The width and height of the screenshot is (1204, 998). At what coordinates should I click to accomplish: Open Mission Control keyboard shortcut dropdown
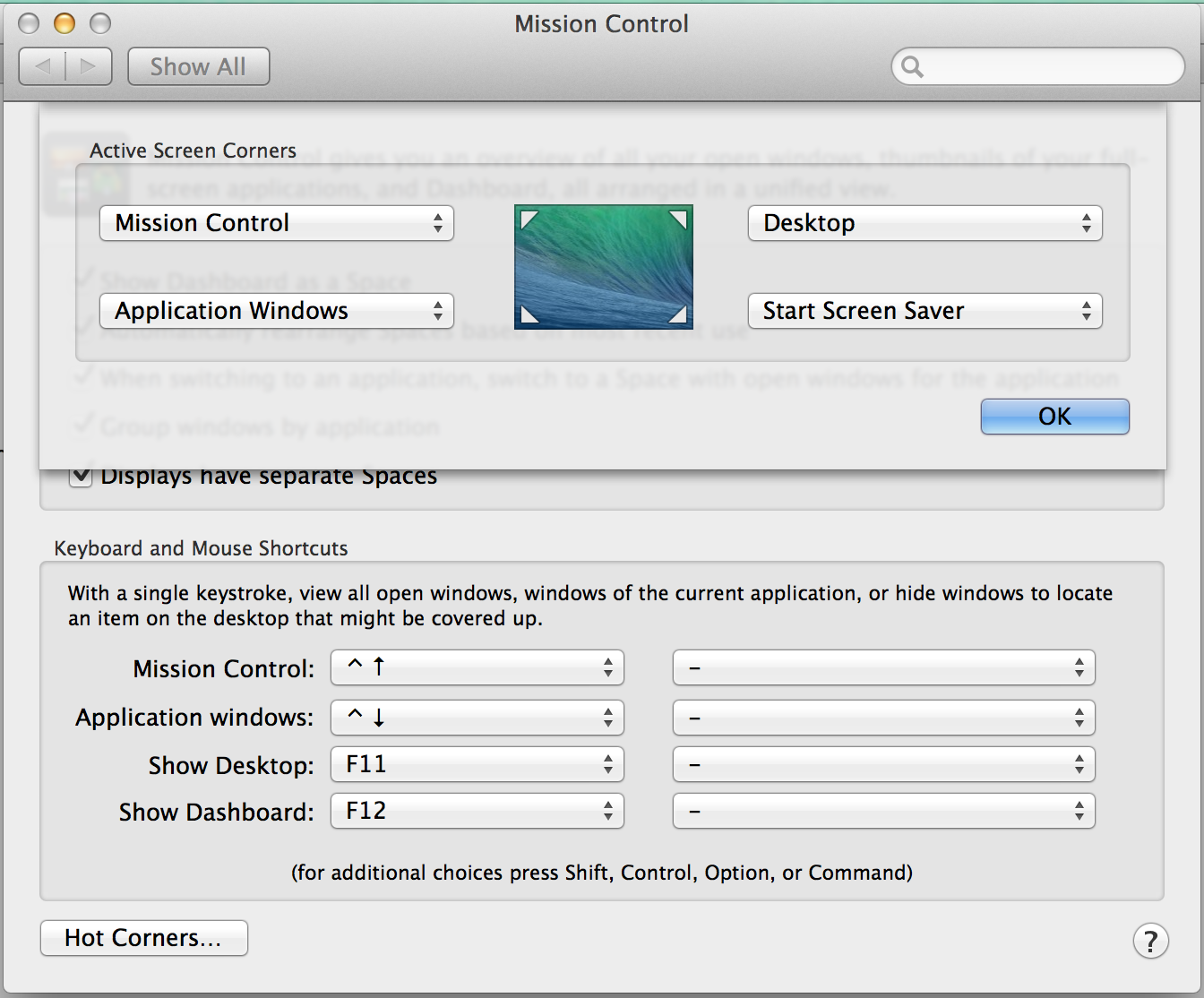[x=477, y=667]
